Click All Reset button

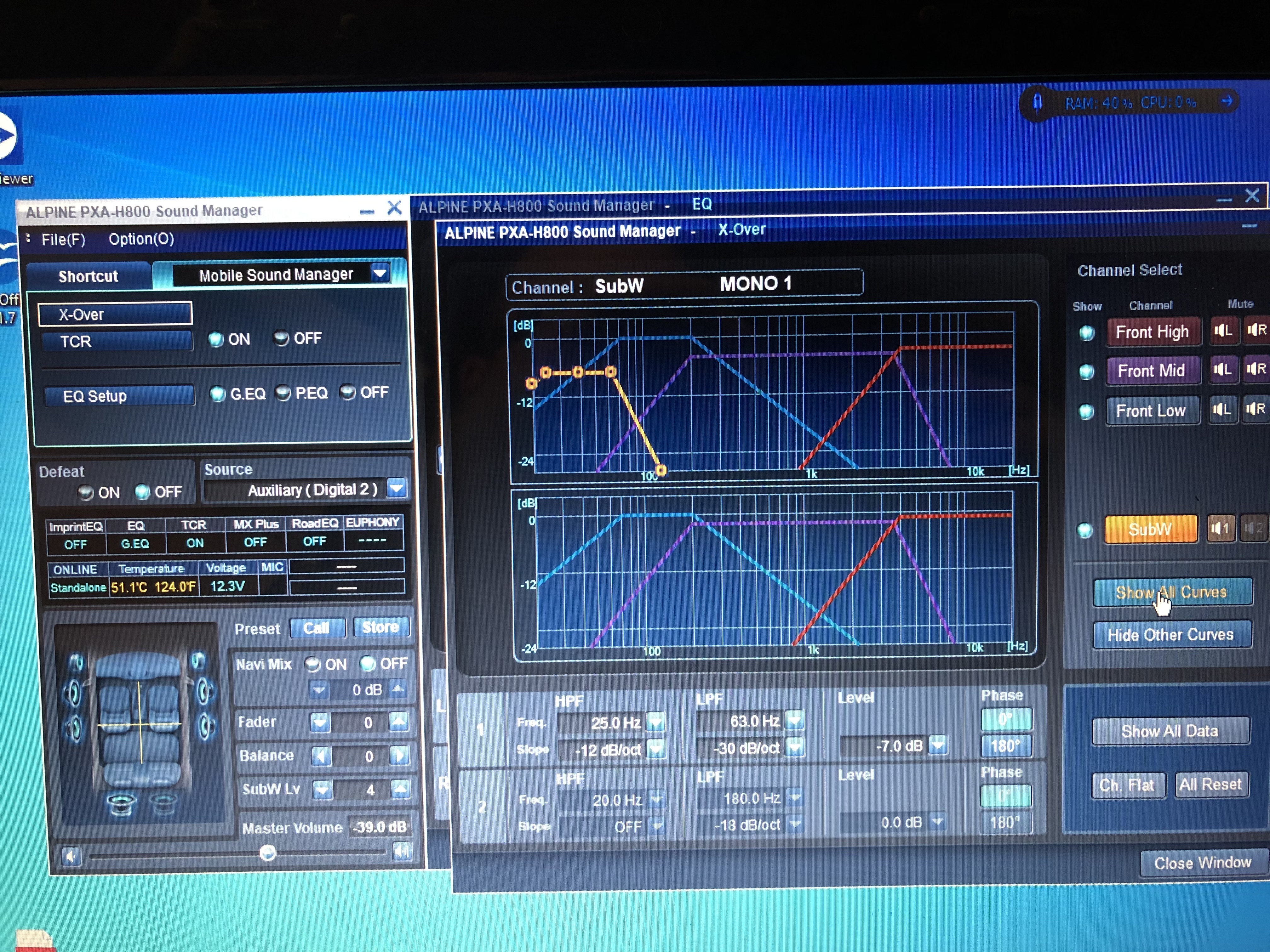click(1211, 785)
